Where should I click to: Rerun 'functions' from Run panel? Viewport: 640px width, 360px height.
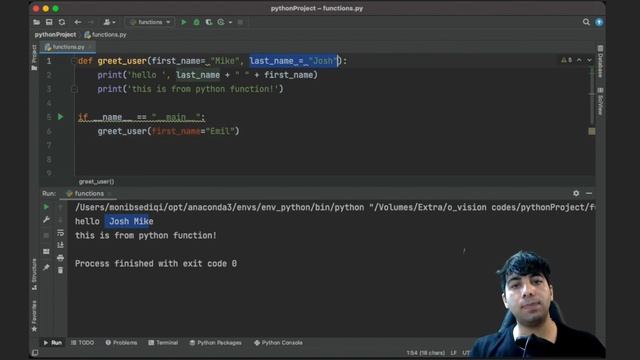pos(46,207)
